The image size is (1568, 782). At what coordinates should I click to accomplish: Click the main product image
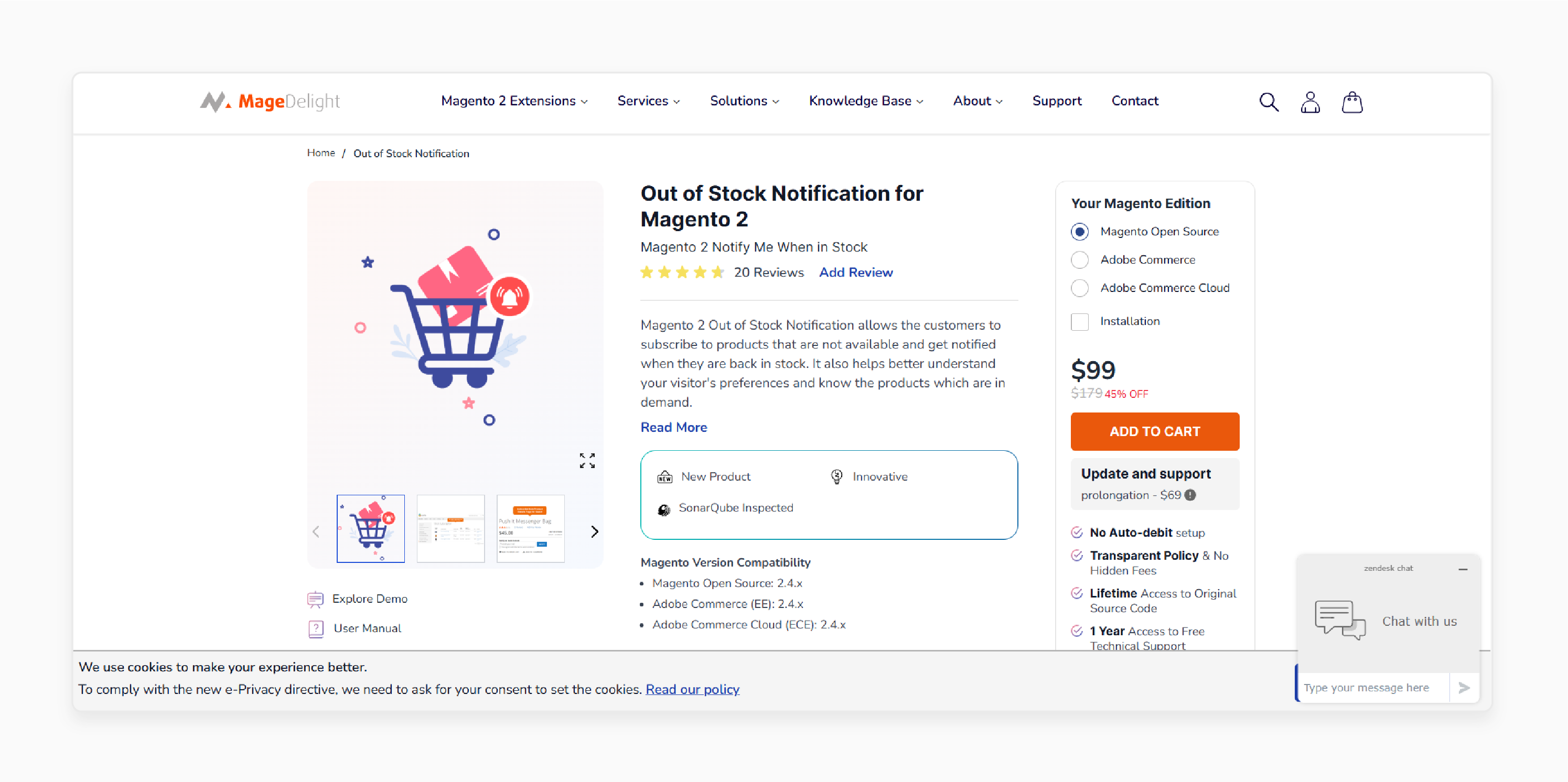(x=455, y=329)
